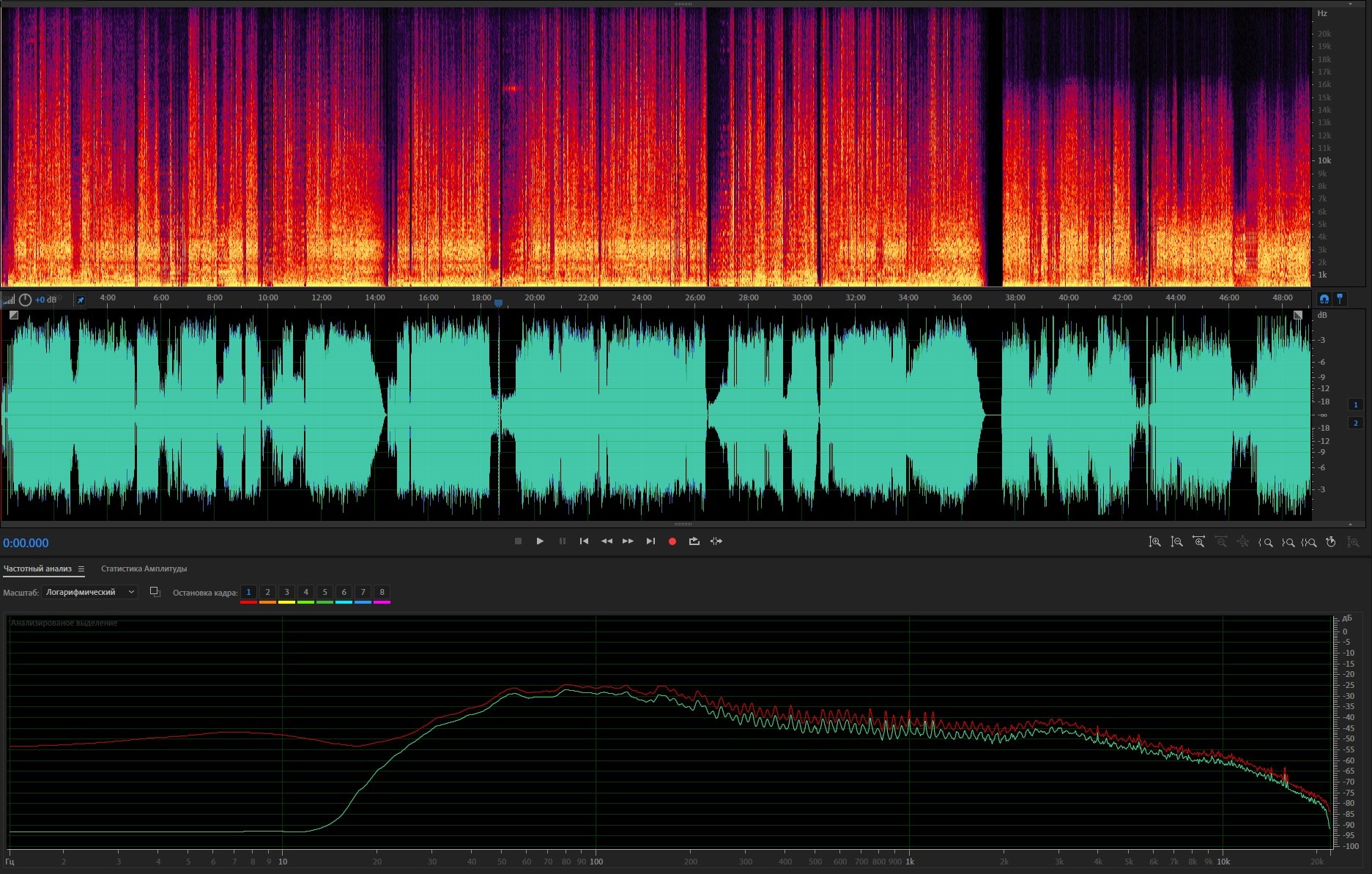Click the fade-in handle at waveform start
The image size is (1372, 874).
click(13, 315)
